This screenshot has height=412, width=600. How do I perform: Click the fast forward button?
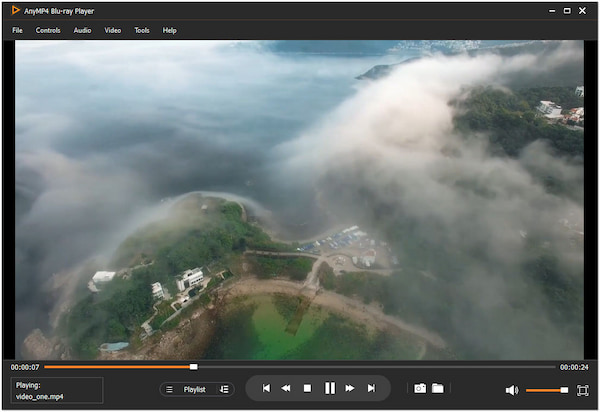tap(350, 388)
